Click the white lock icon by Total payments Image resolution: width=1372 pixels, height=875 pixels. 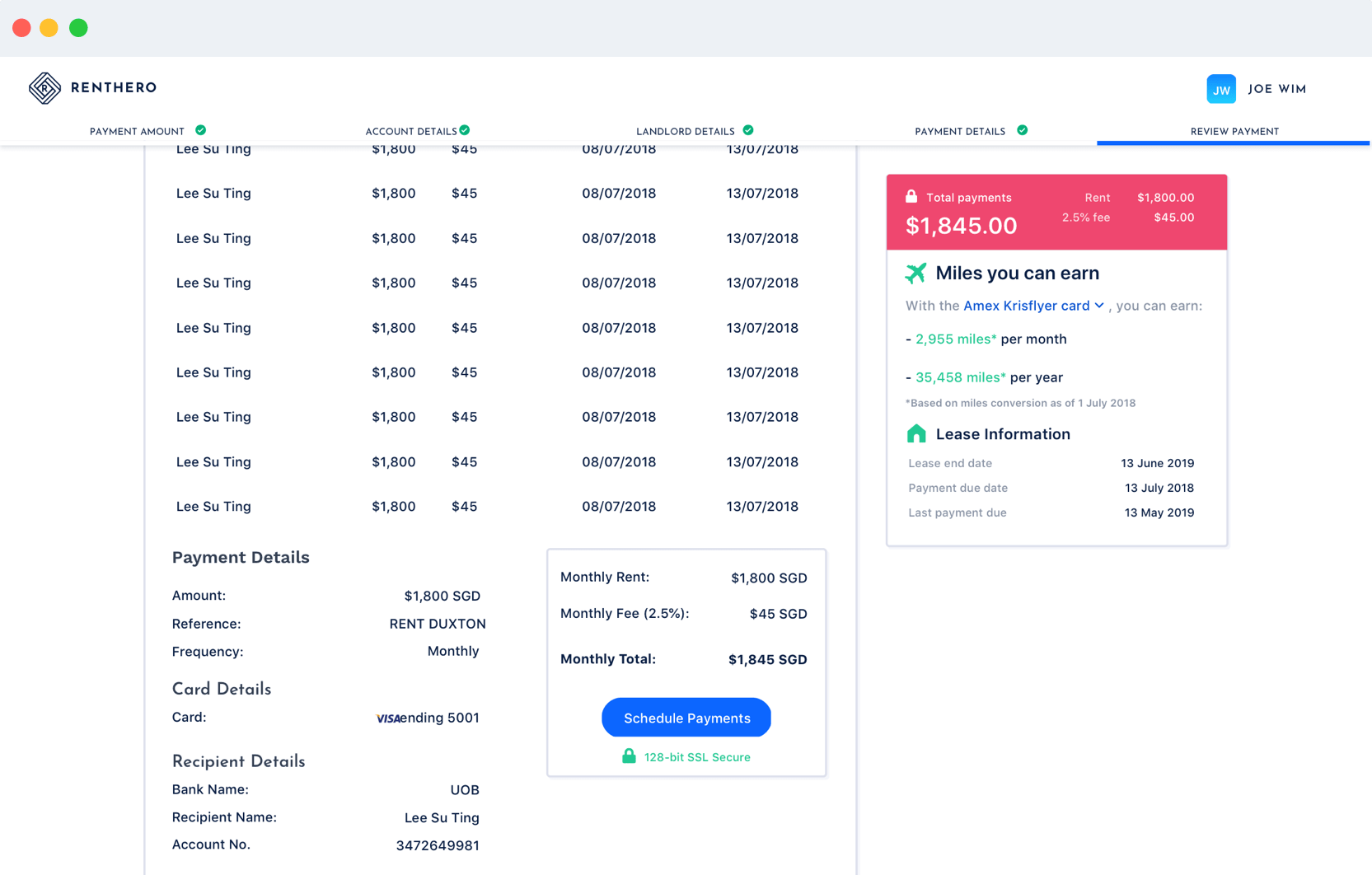click(911, 196)
